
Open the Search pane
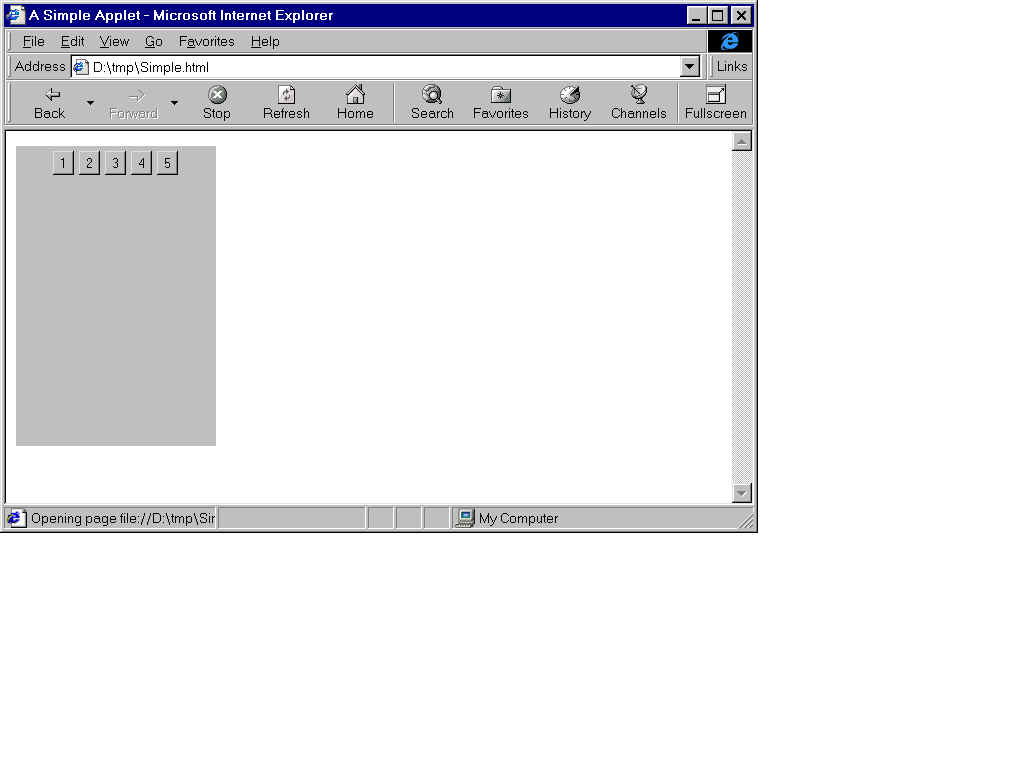click(432, 96)
